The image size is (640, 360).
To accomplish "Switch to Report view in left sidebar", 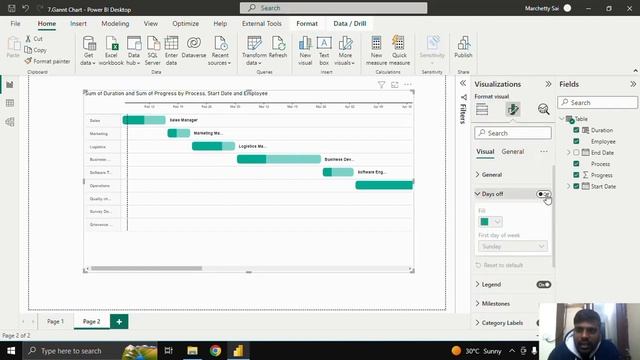I will 10,85.
